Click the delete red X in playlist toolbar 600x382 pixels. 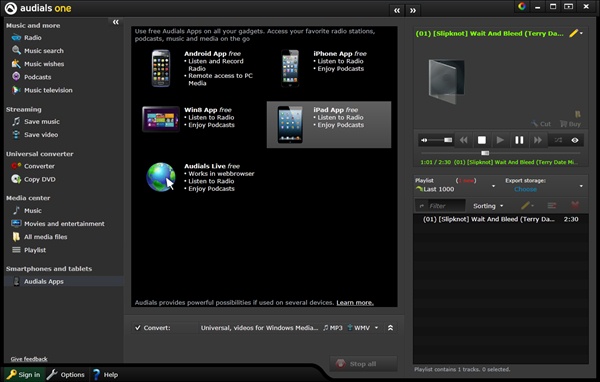pyautogui.click(x=575, y=206)
